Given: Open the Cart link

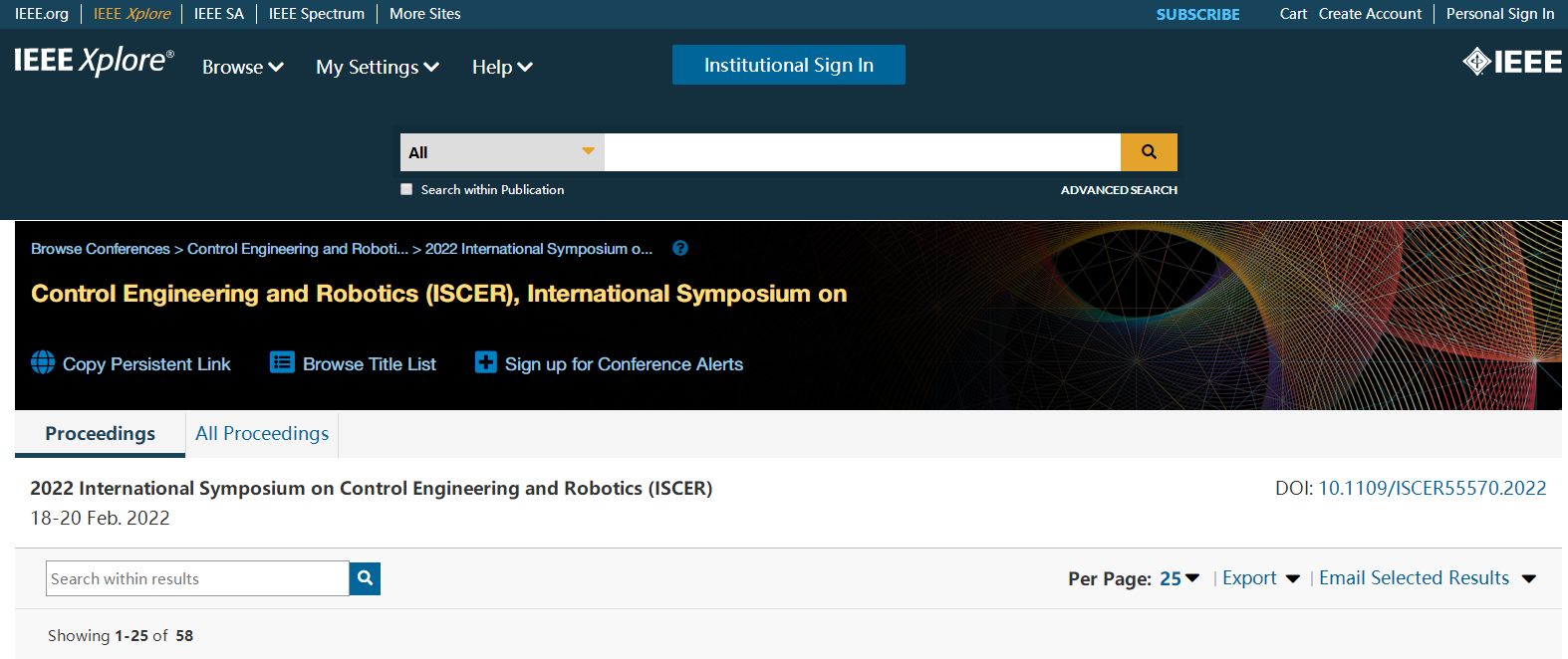Looking at the screenshot, I should [1293, 14].
